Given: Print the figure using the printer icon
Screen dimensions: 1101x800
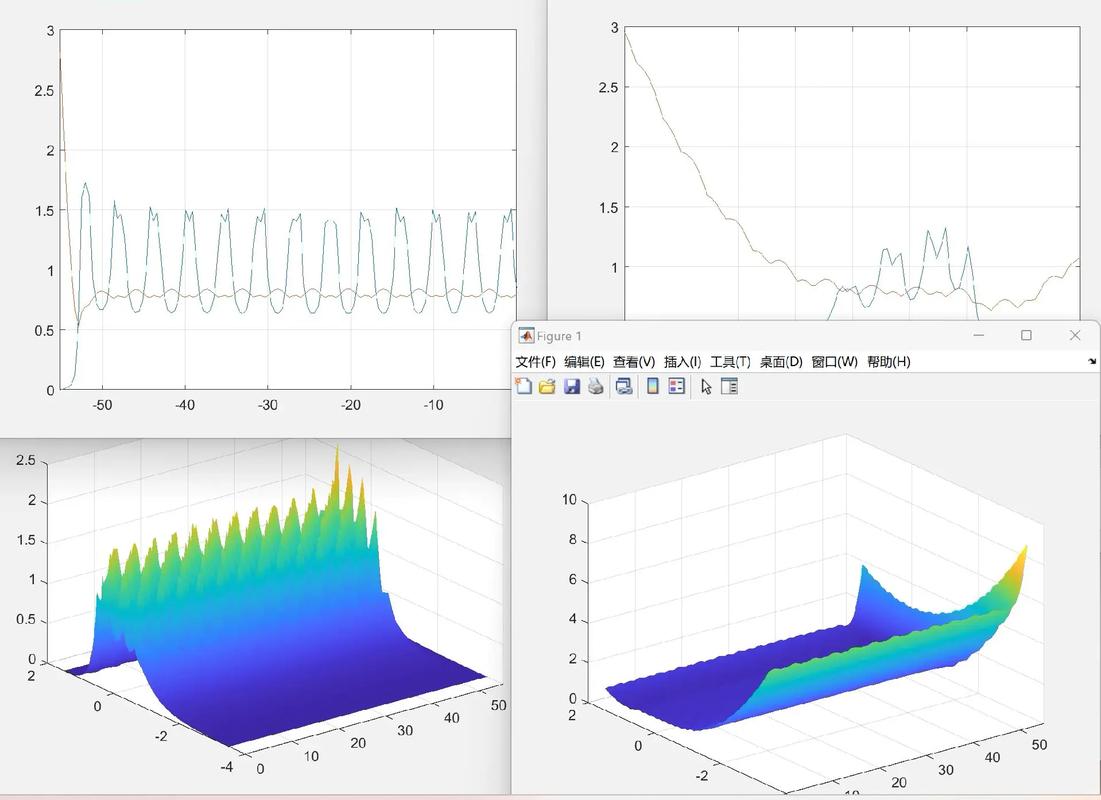Looking at the screenshot, I should (596, 386).
